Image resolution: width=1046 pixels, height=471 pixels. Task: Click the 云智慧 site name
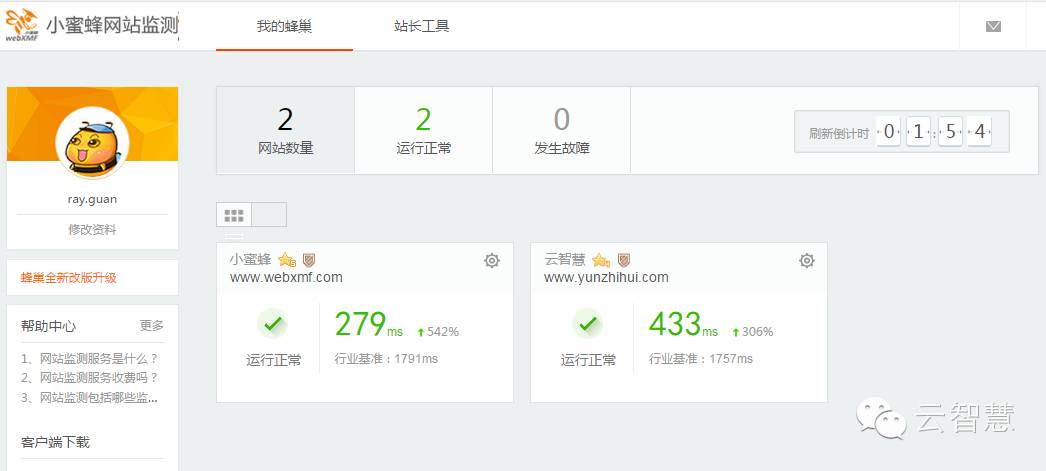[565, 260]
